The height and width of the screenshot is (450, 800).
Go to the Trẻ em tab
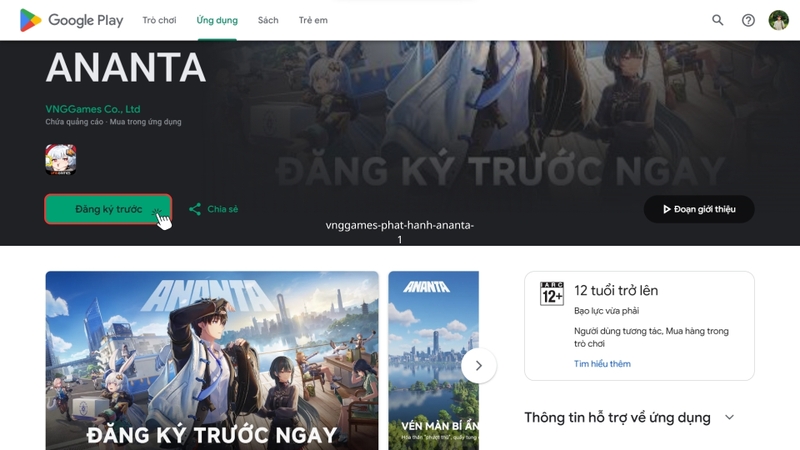(x=313, y=20)
